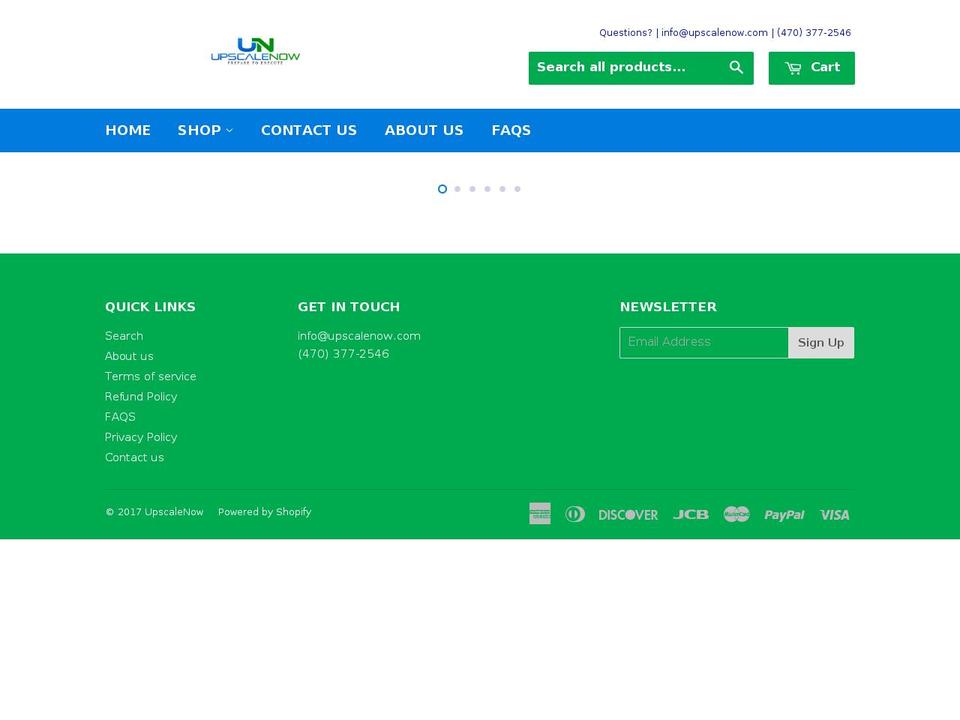Click the PayPal payment icon

[x=784, y=514]
